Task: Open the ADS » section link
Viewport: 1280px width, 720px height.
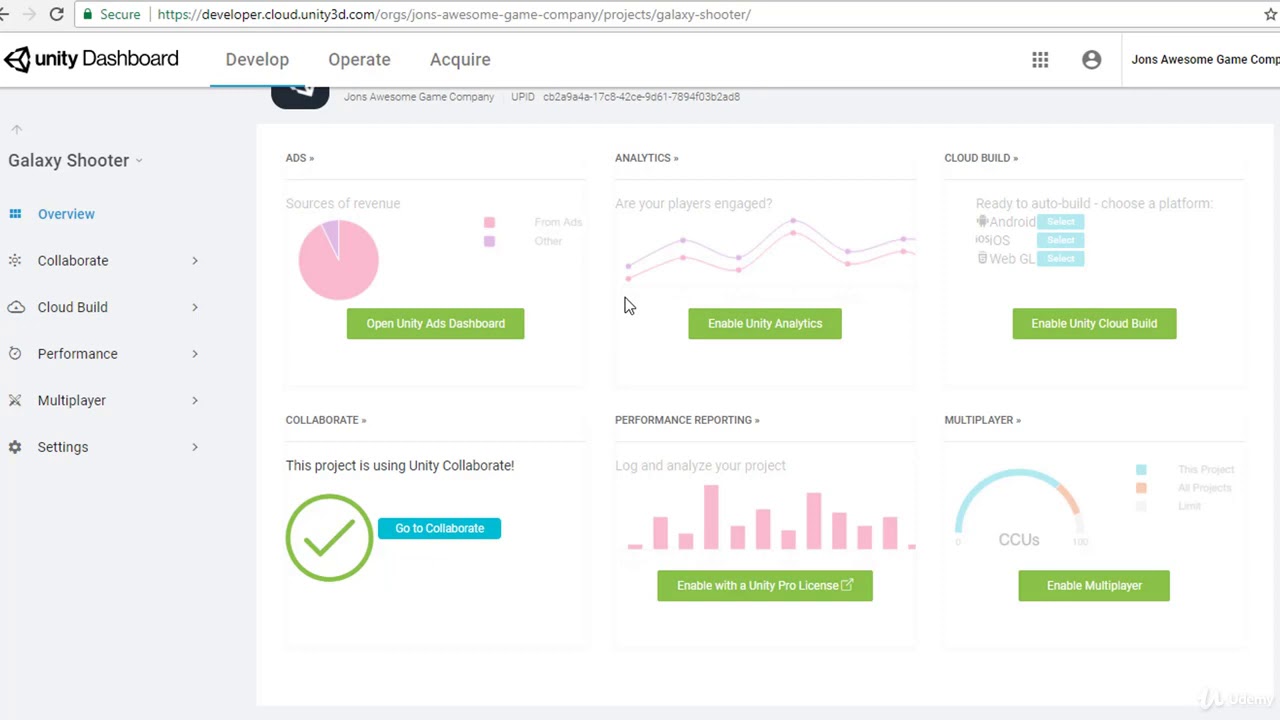Action: pos(300,158)
